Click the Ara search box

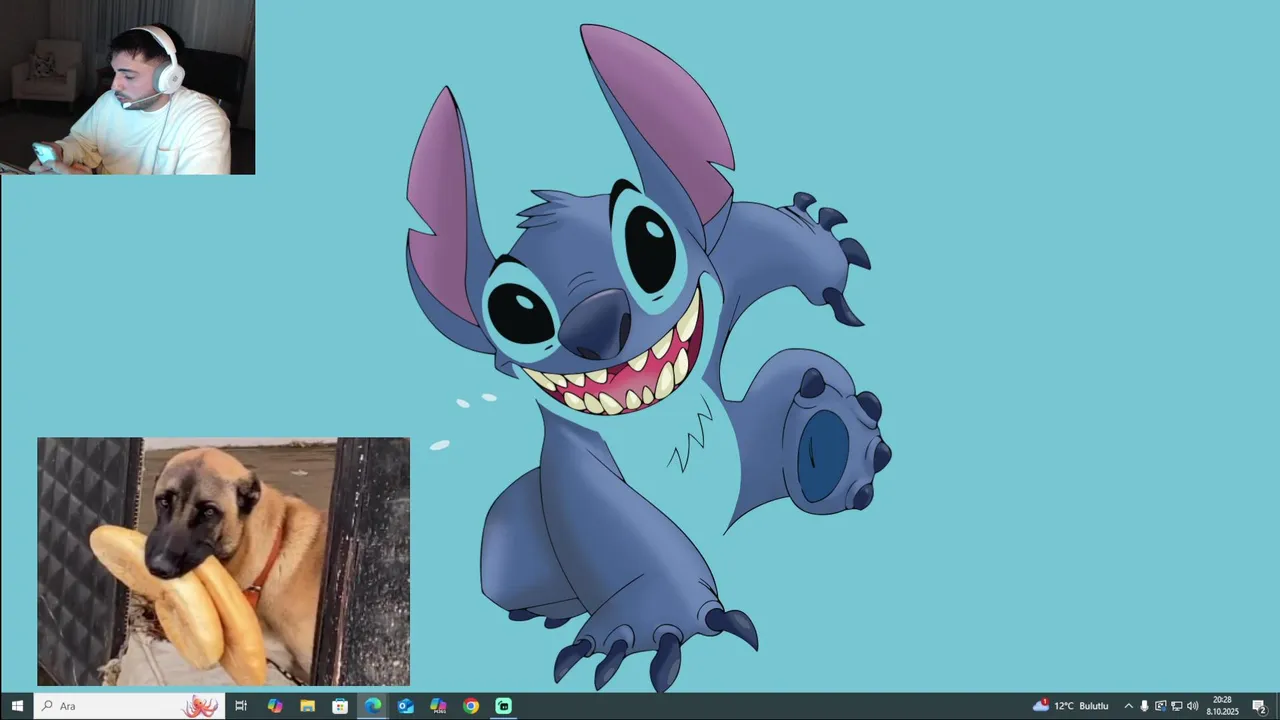pos(129,706)
